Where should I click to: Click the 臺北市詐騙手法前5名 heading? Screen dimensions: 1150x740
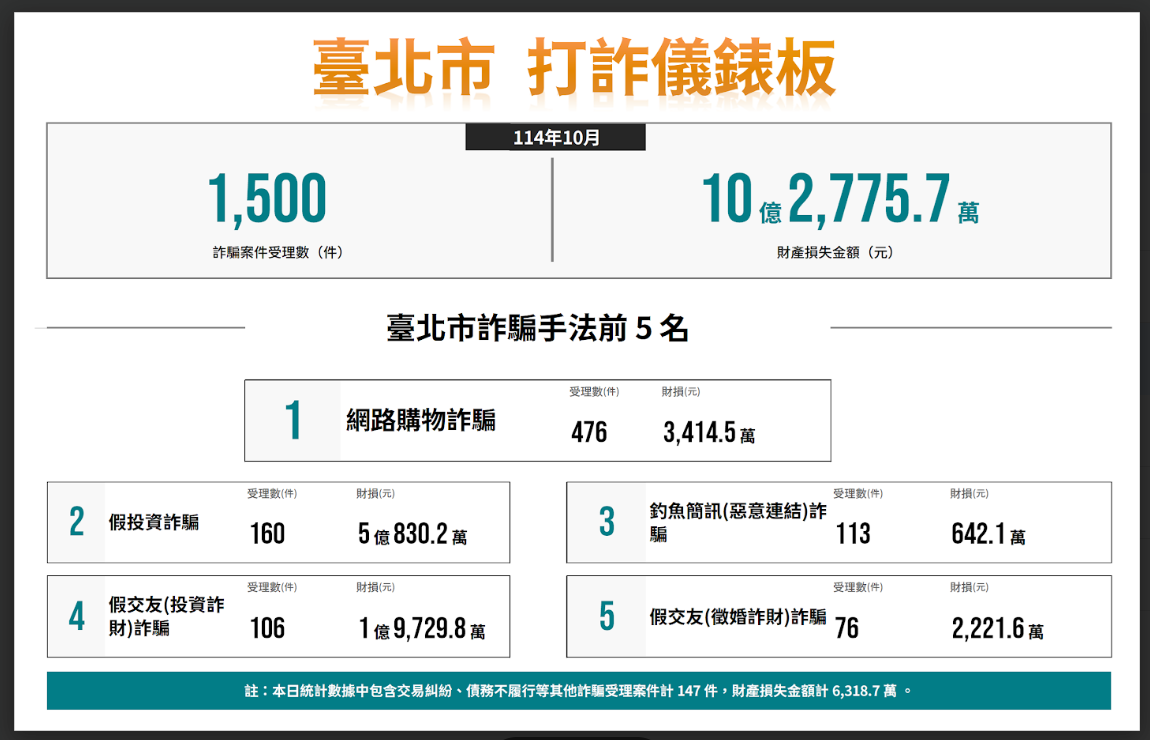click(537, 328)
